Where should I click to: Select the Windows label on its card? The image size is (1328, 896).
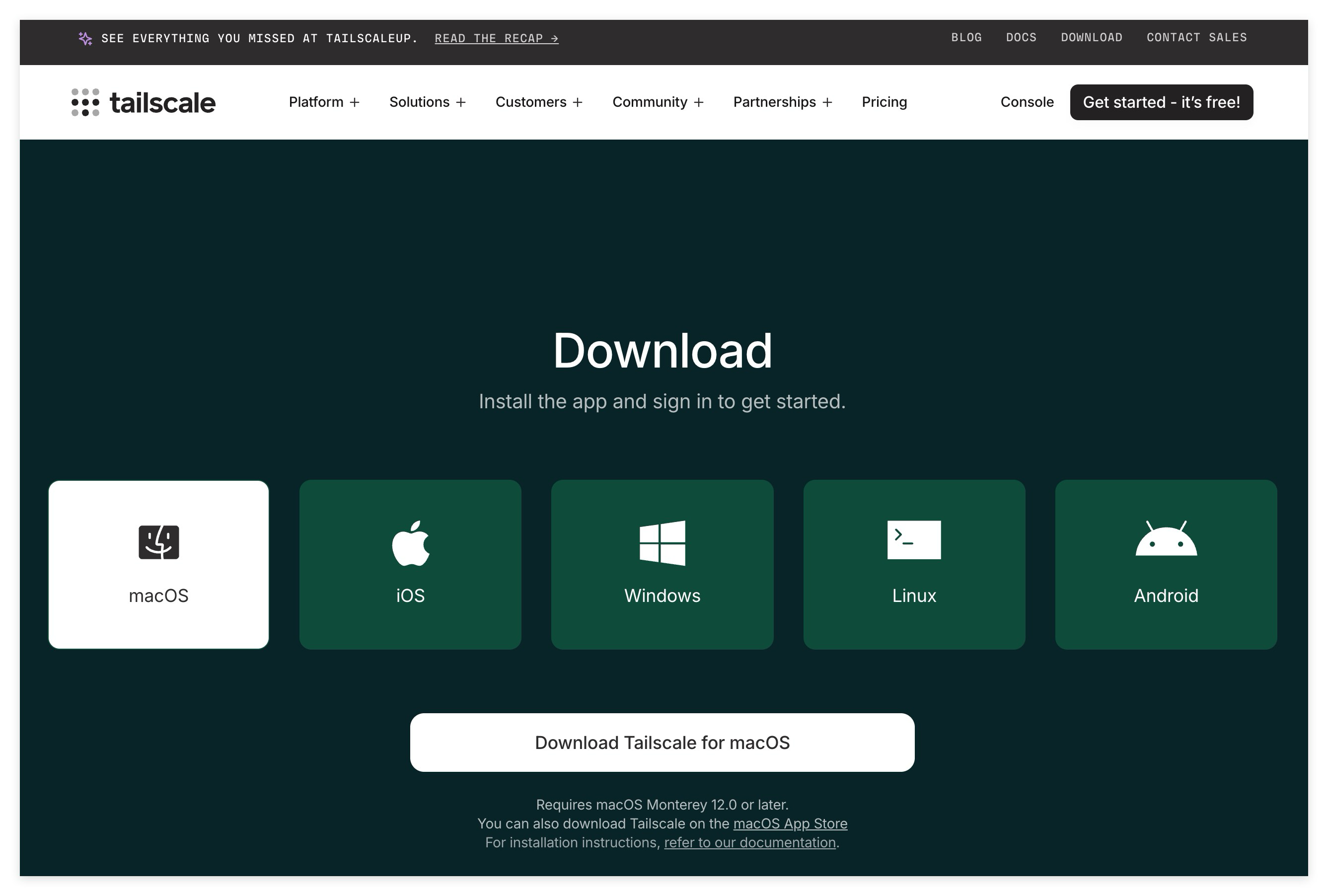click(x=663, y=596)
